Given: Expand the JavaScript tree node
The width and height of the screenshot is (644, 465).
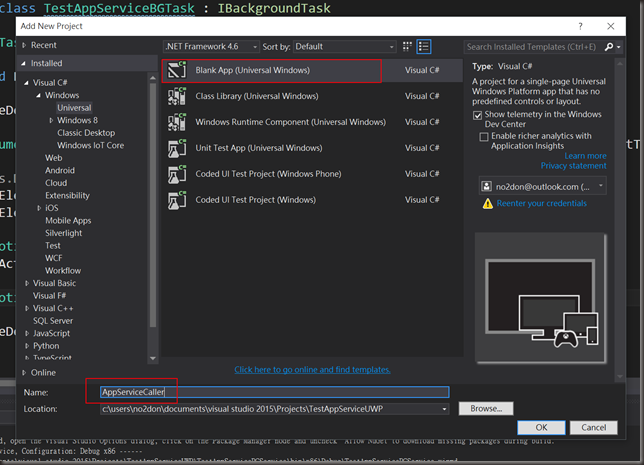Looking at the screenshot, I should tap(27, 334).
